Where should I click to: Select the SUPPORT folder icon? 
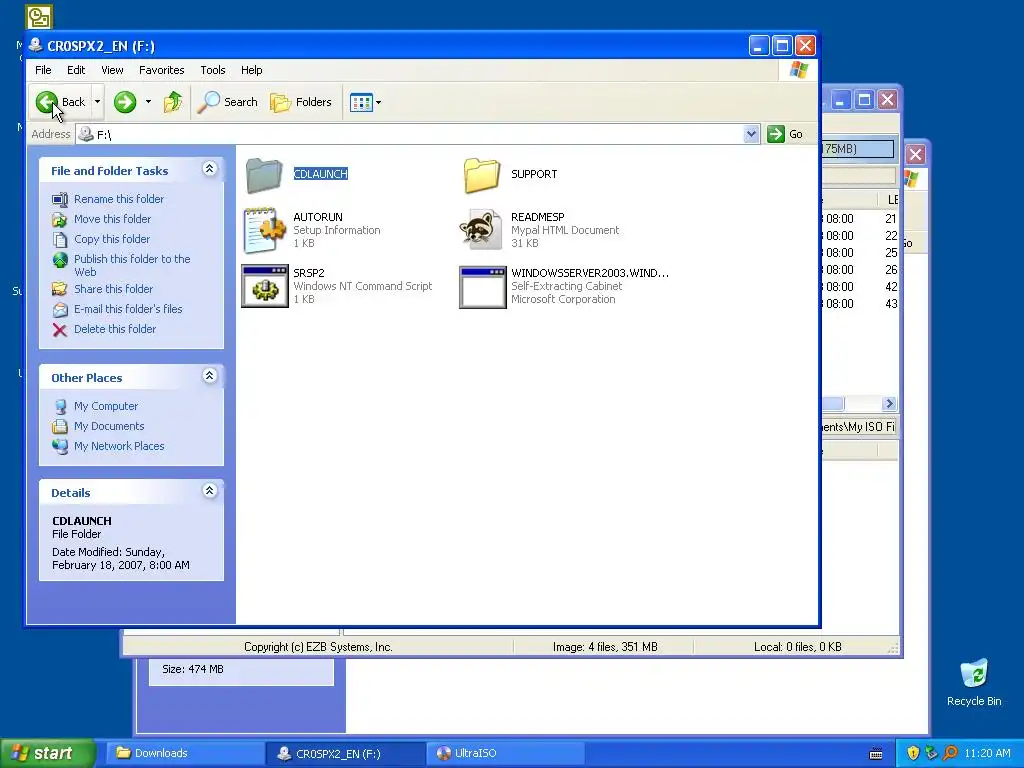coord(482,174)
